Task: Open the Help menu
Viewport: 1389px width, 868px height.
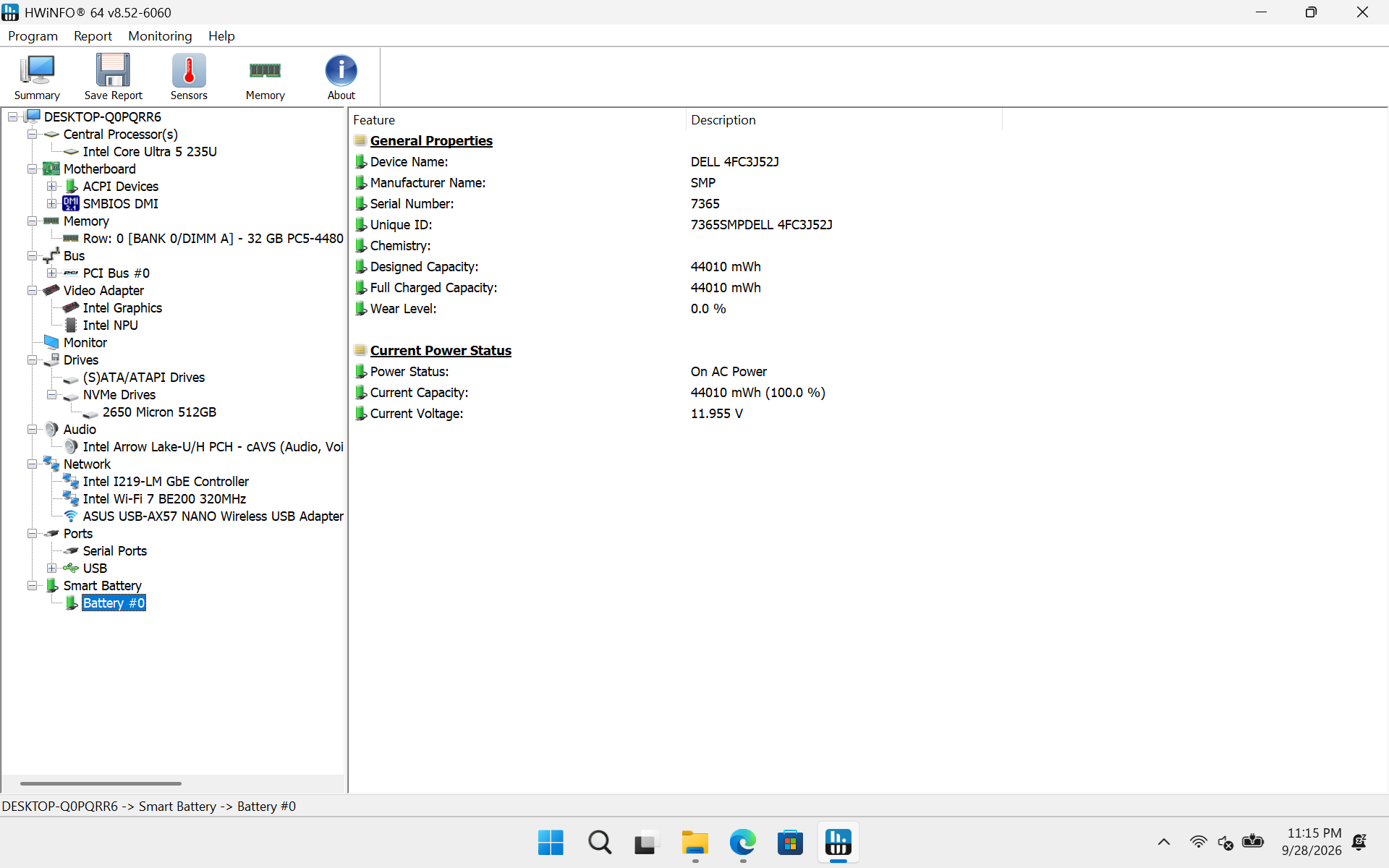Action: [221, 36]
